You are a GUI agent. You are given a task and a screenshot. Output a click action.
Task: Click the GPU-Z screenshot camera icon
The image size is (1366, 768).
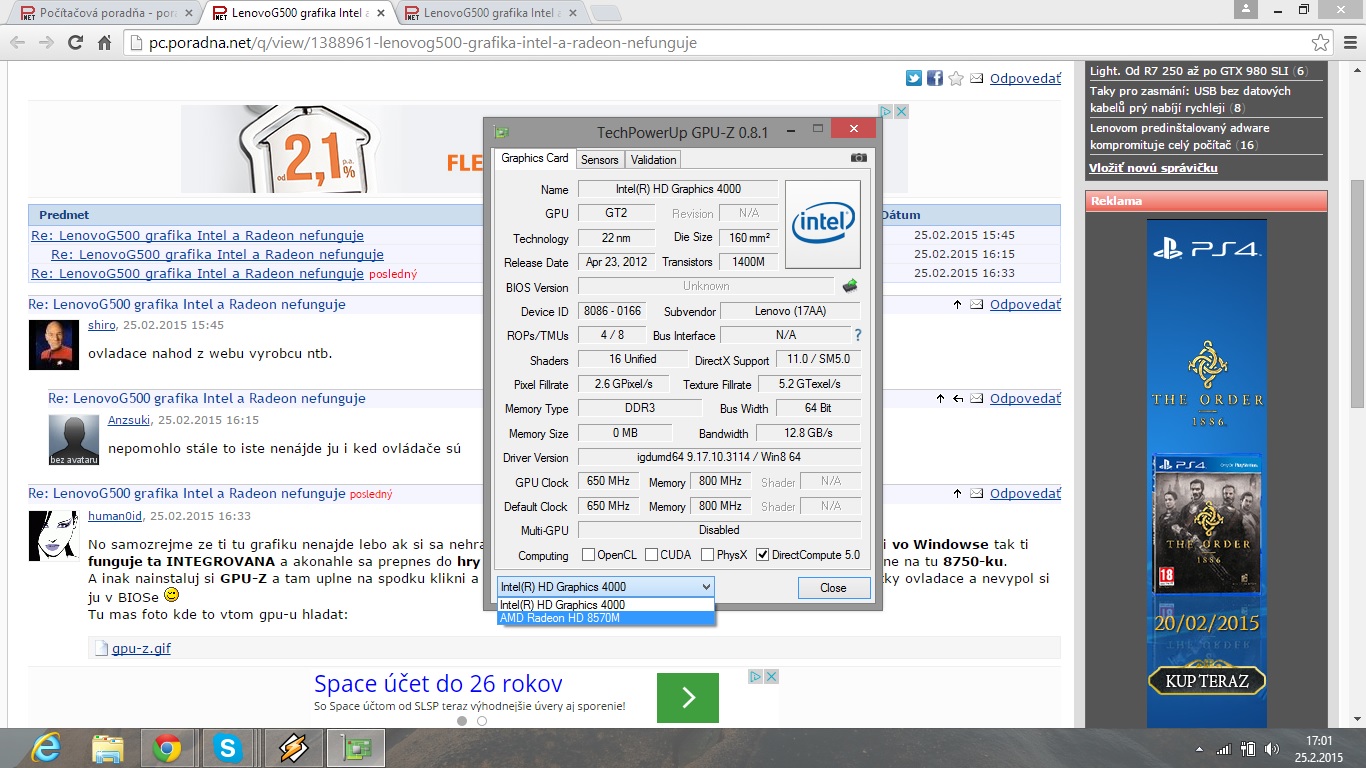(858, 158)
